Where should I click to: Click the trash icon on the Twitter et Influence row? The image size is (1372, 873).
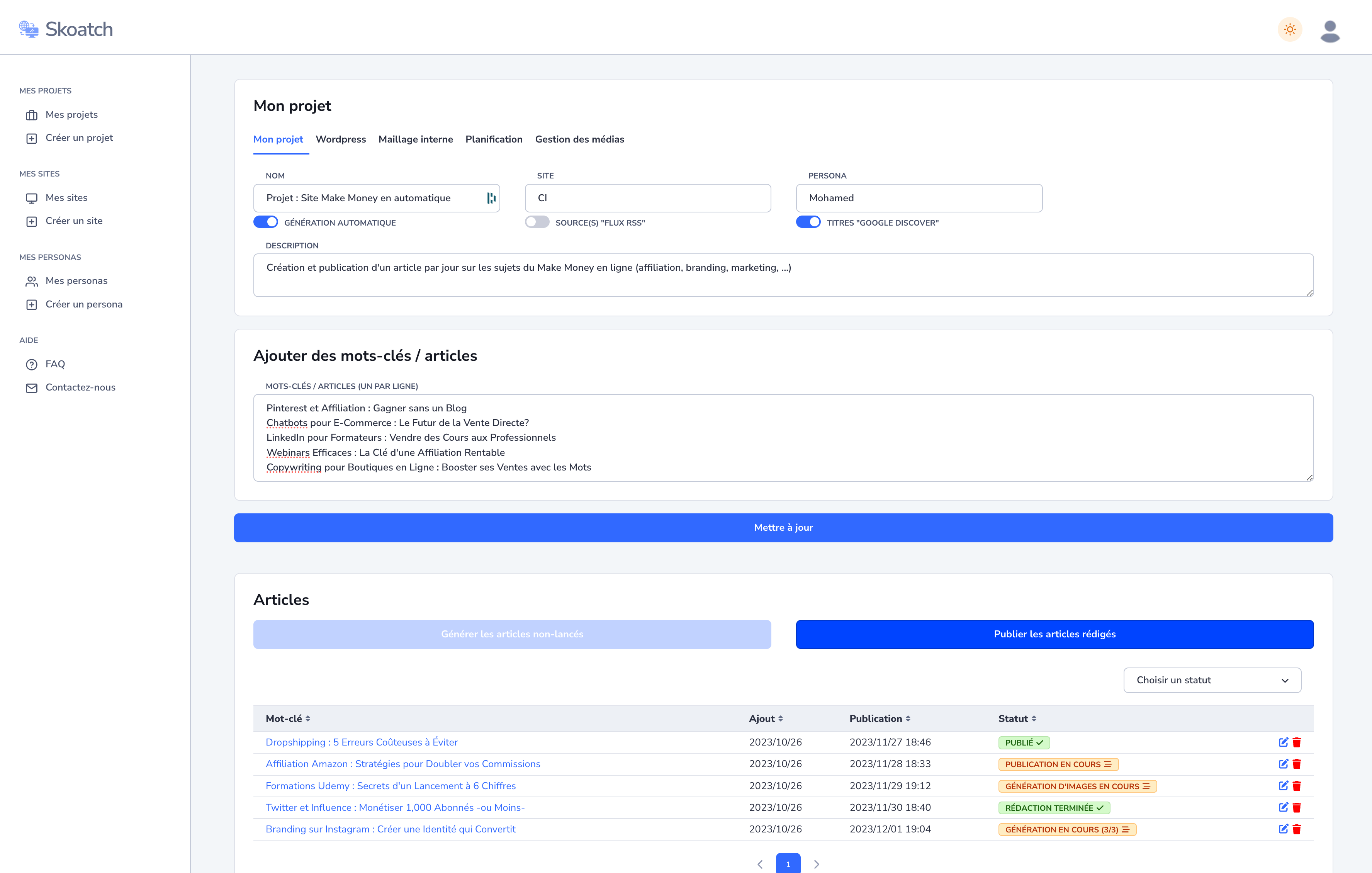point(1297,807)
